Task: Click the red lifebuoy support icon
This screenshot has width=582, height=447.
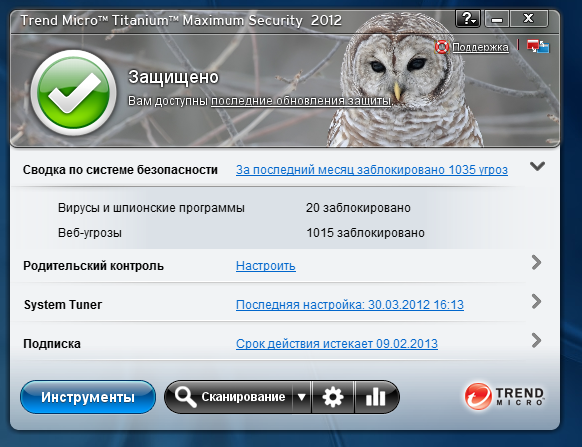Action: click(x=442, y=47)
